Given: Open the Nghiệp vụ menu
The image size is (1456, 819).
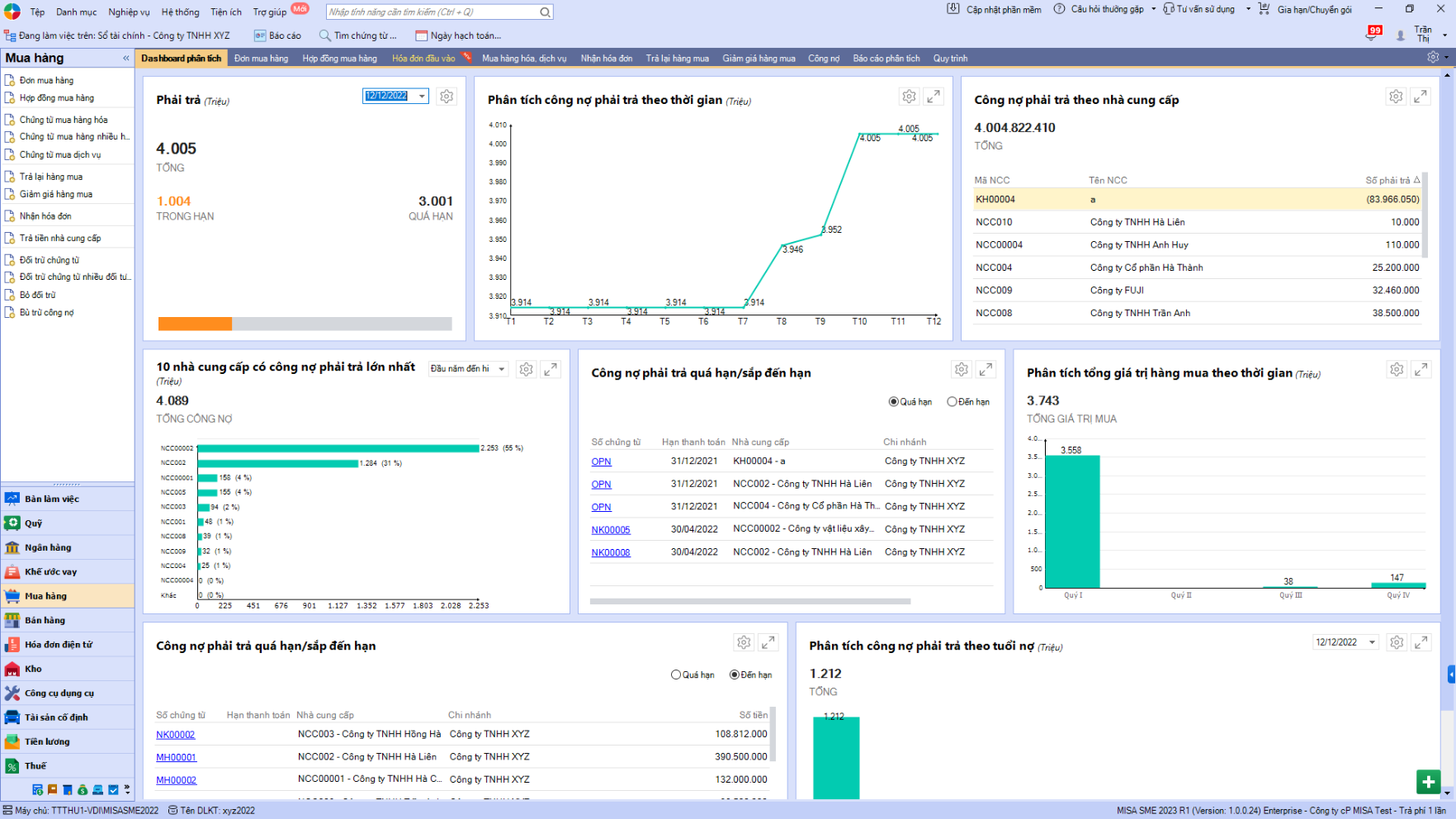Looking at the screenshot, I should [x=129, y=12].
